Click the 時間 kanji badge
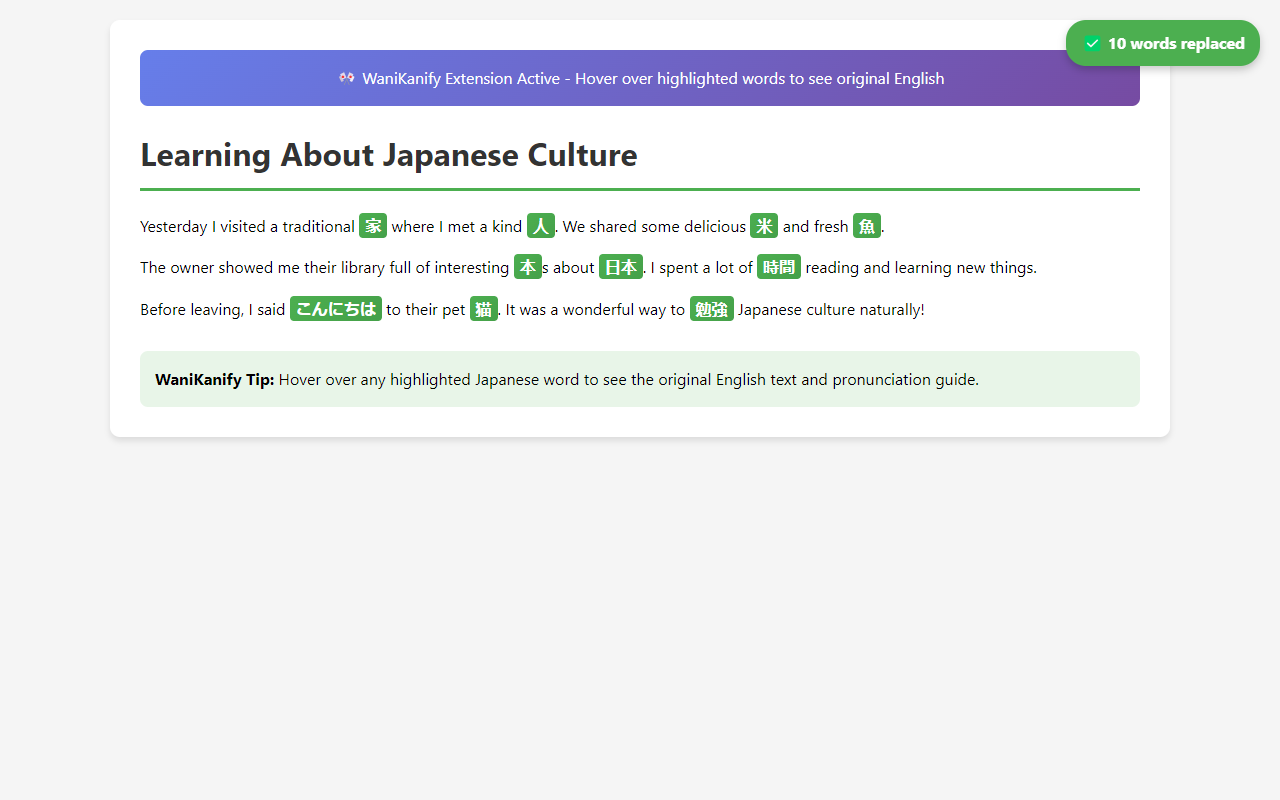This screenshot has height=800, width=1280. (779, 267)
